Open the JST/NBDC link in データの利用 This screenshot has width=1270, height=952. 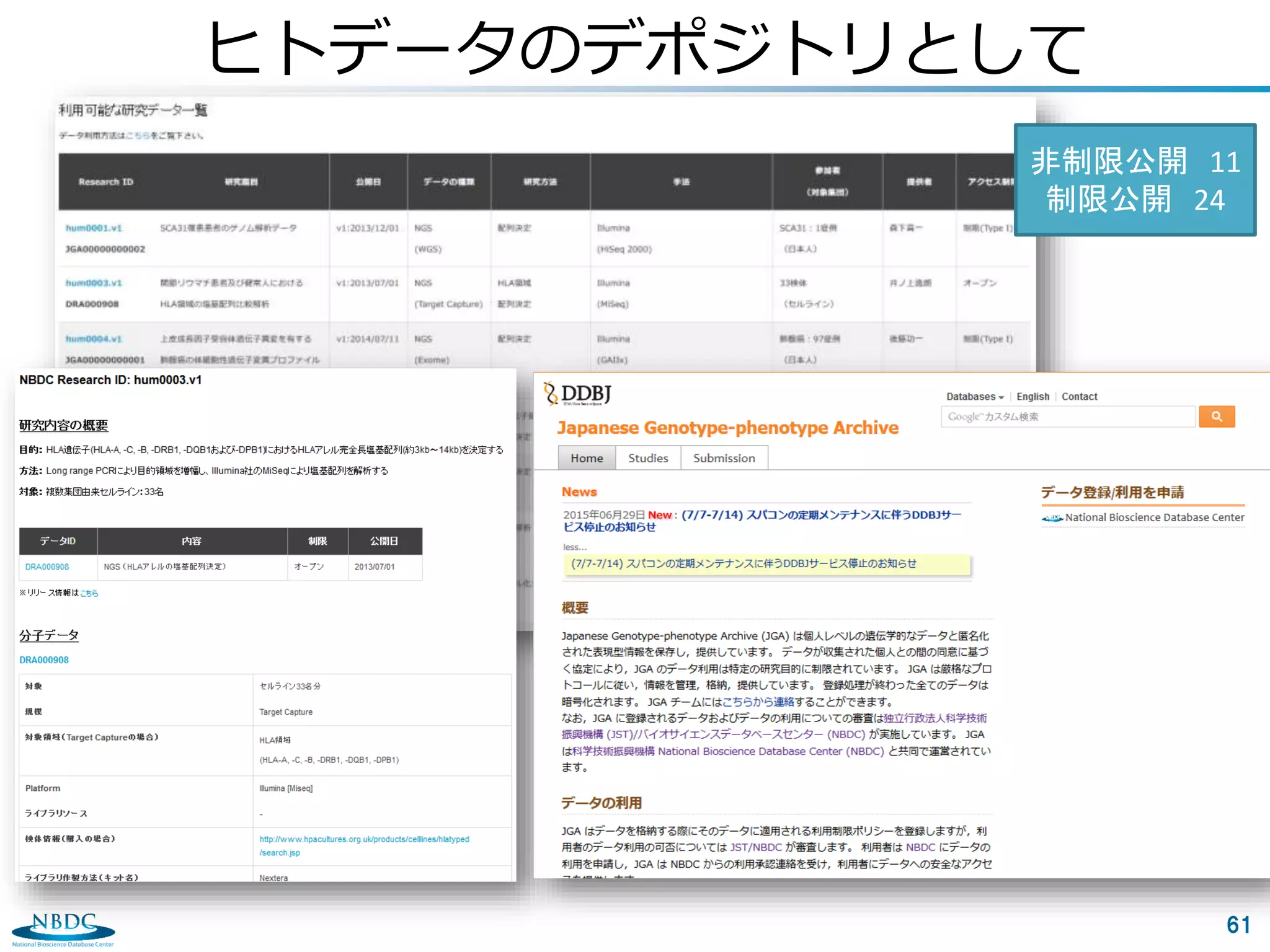click(x=755, y=847)
